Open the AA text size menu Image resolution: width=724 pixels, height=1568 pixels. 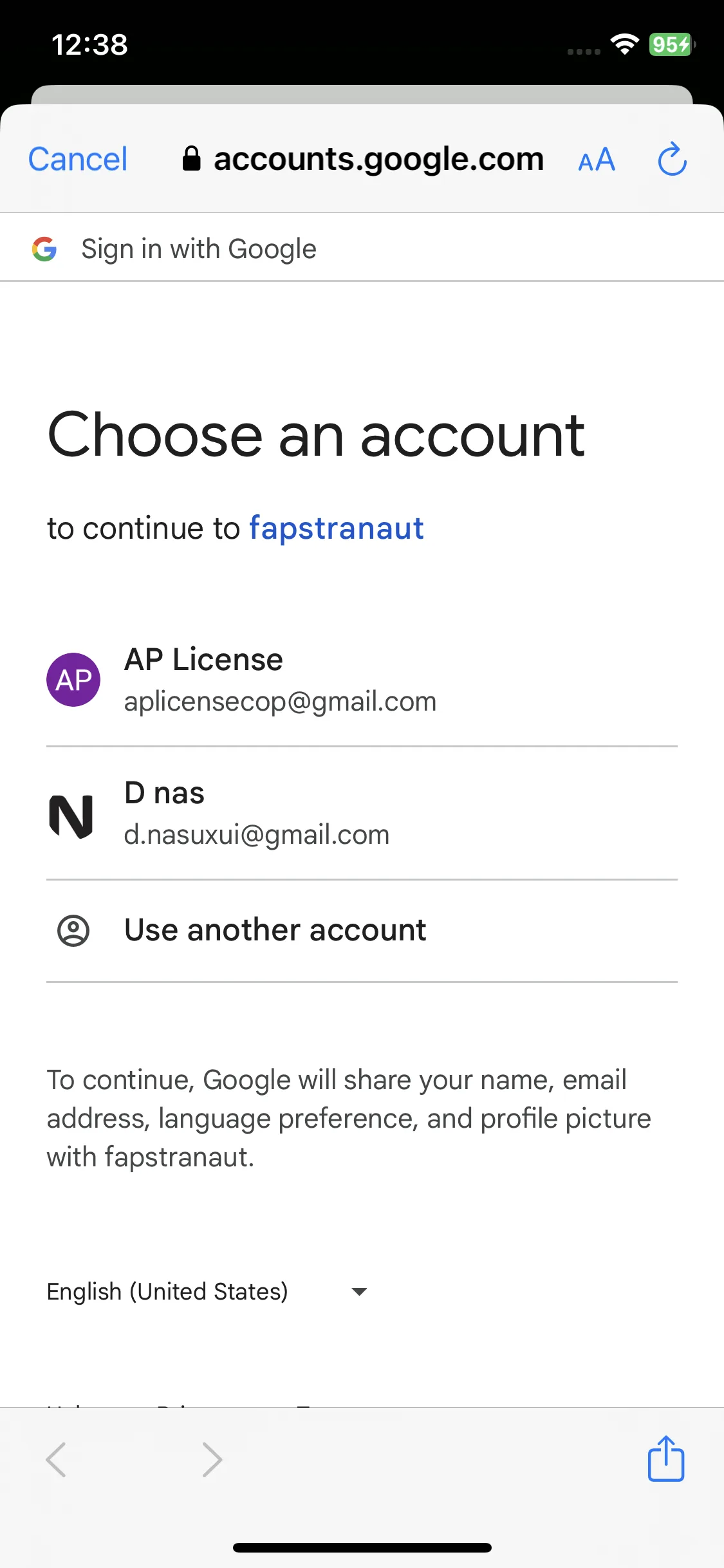[597, 160]
